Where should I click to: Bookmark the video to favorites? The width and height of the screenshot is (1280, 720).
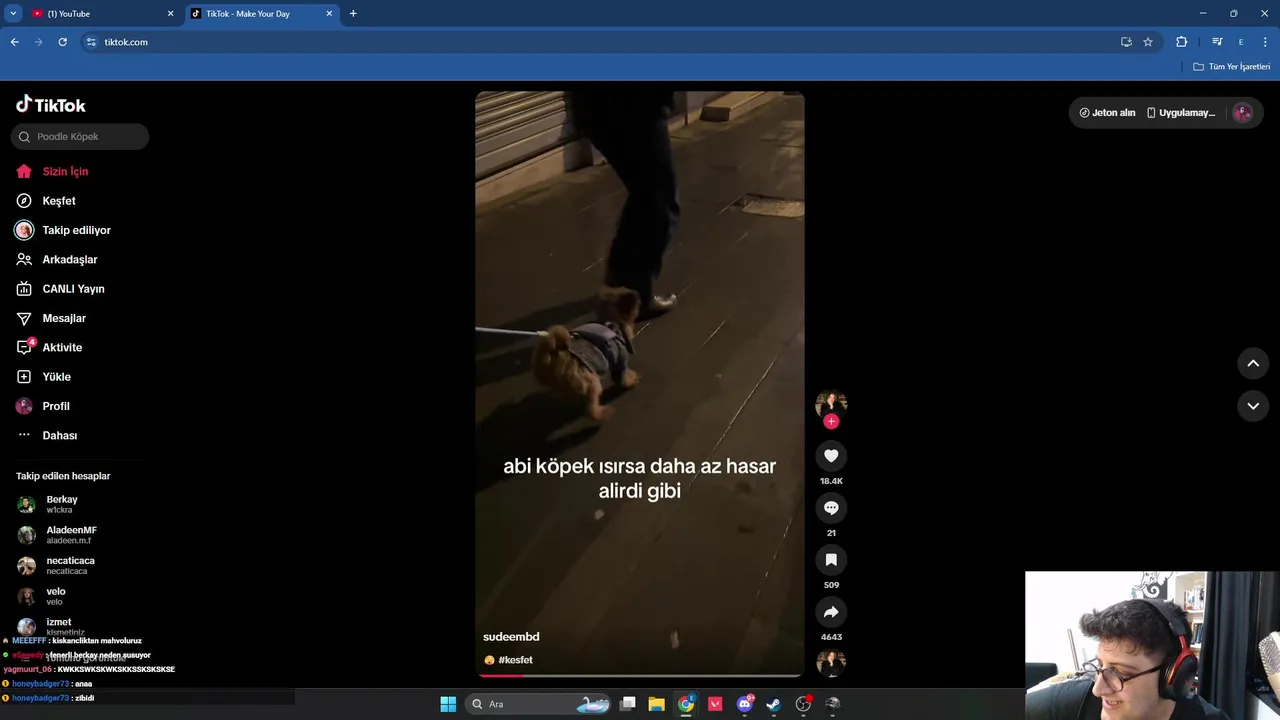(831, 560)
